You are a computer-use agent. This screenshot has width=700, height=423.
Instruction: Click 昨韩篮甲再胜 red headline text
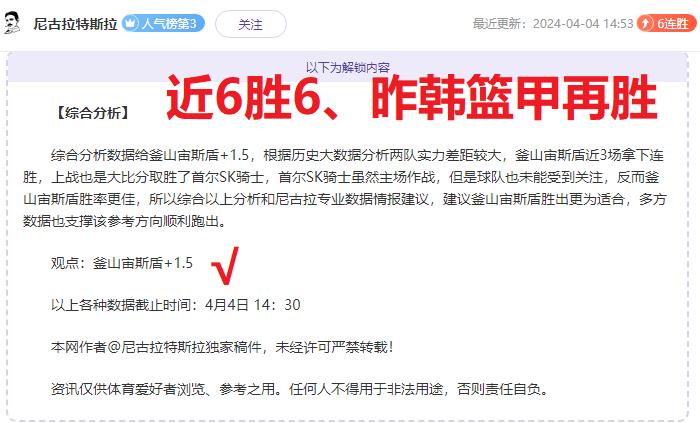[514, 97]
